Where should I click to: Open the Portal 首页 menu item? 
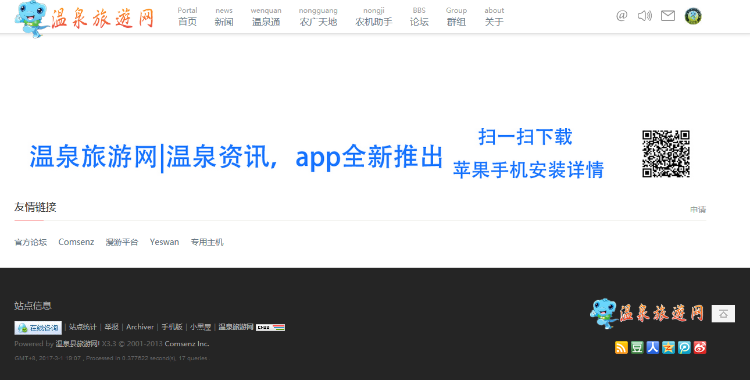187,17
